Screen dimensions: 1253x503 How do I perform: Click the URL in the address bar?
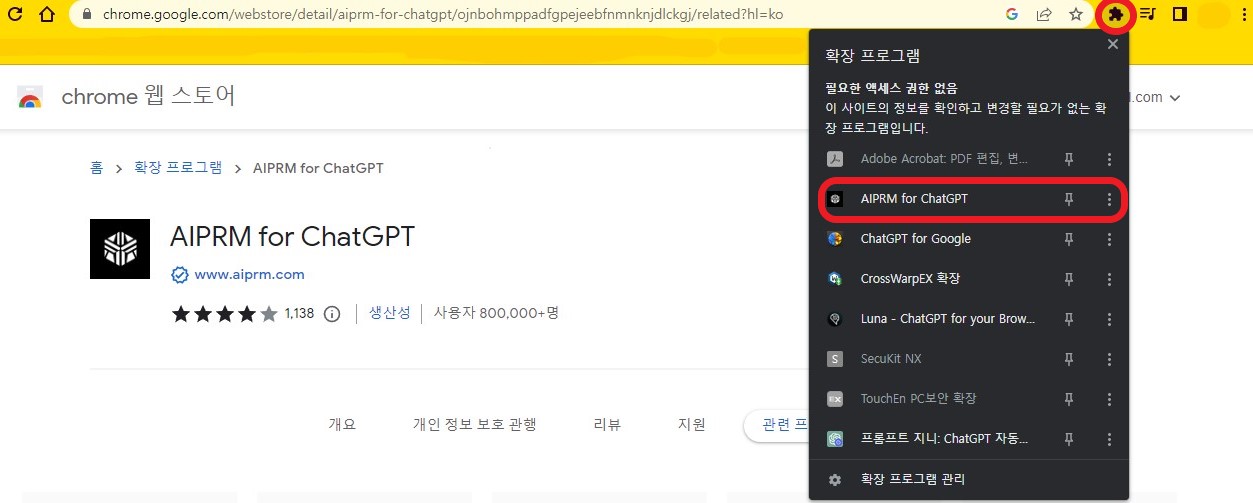tap(443, 15)
